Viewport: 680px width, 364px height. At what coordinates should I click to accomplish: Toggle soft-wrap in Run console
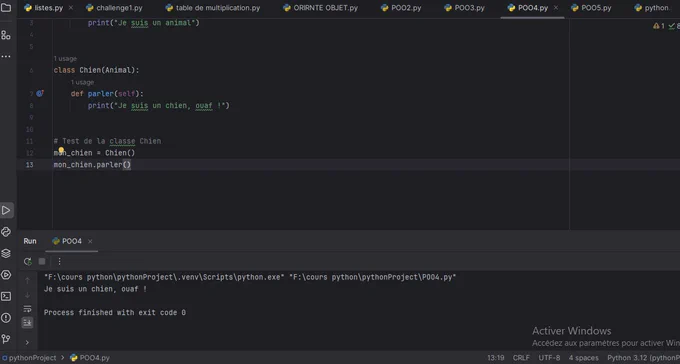click(27, 309)
